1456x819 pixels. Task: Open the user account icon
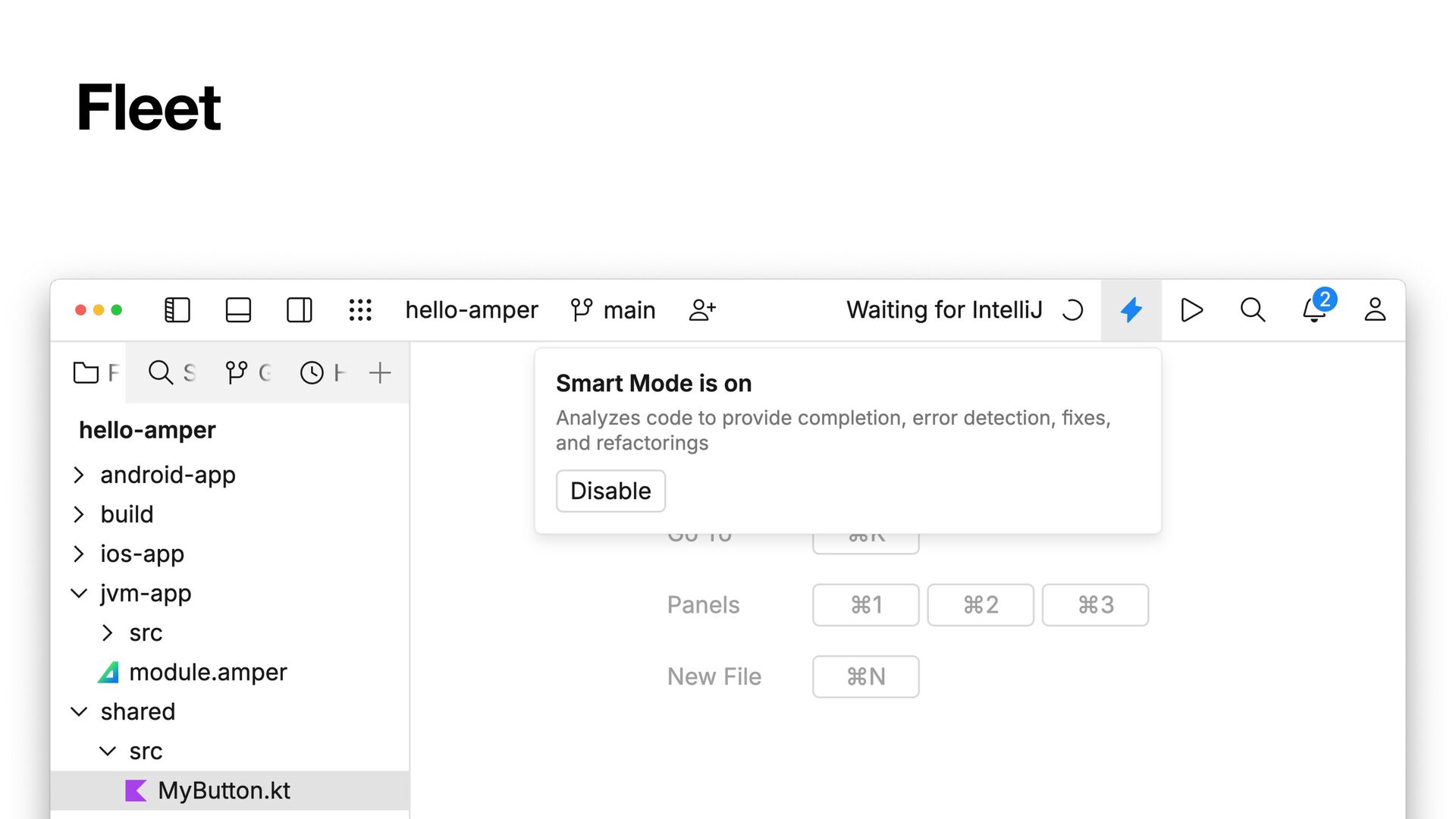point(1375,310)
